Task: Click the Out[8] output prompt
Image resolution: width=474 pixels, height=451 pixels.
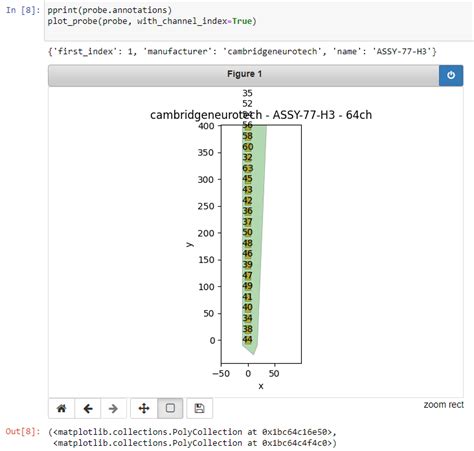Action: click(x=22, y=432)
